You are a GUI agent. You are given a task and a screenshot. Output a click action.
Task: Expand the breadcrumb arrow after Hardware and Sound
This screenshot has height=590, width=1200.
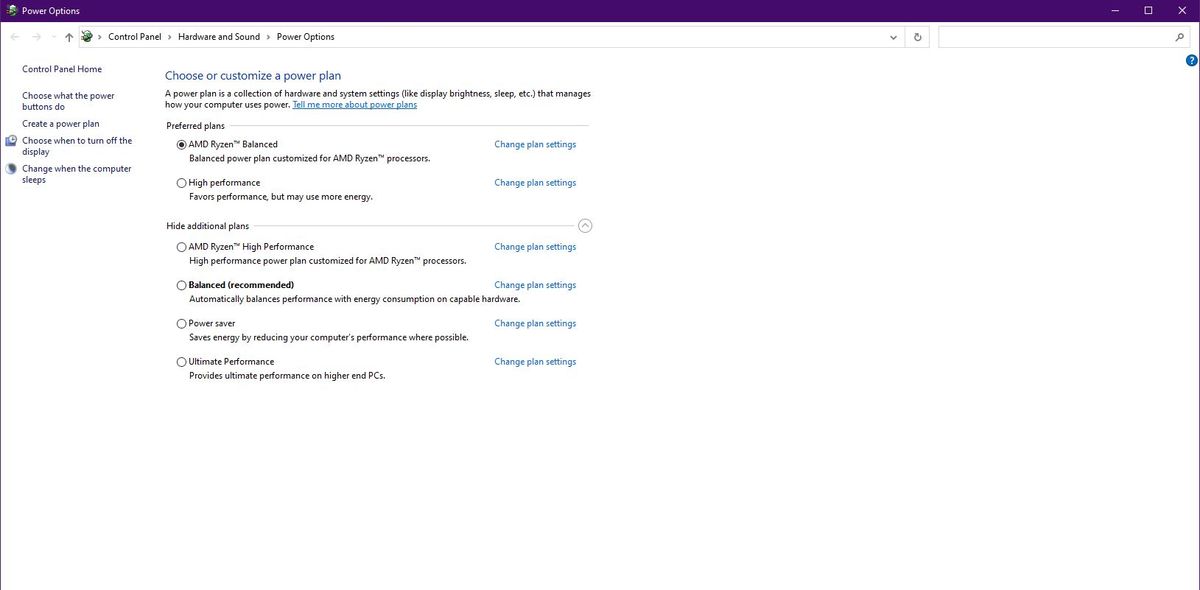tap(266, 36)
